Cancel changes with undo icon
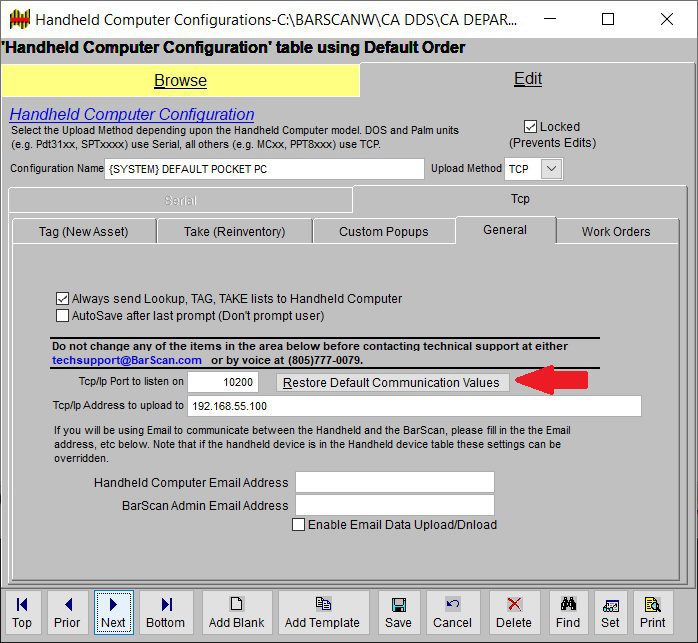 coord(452,612)
